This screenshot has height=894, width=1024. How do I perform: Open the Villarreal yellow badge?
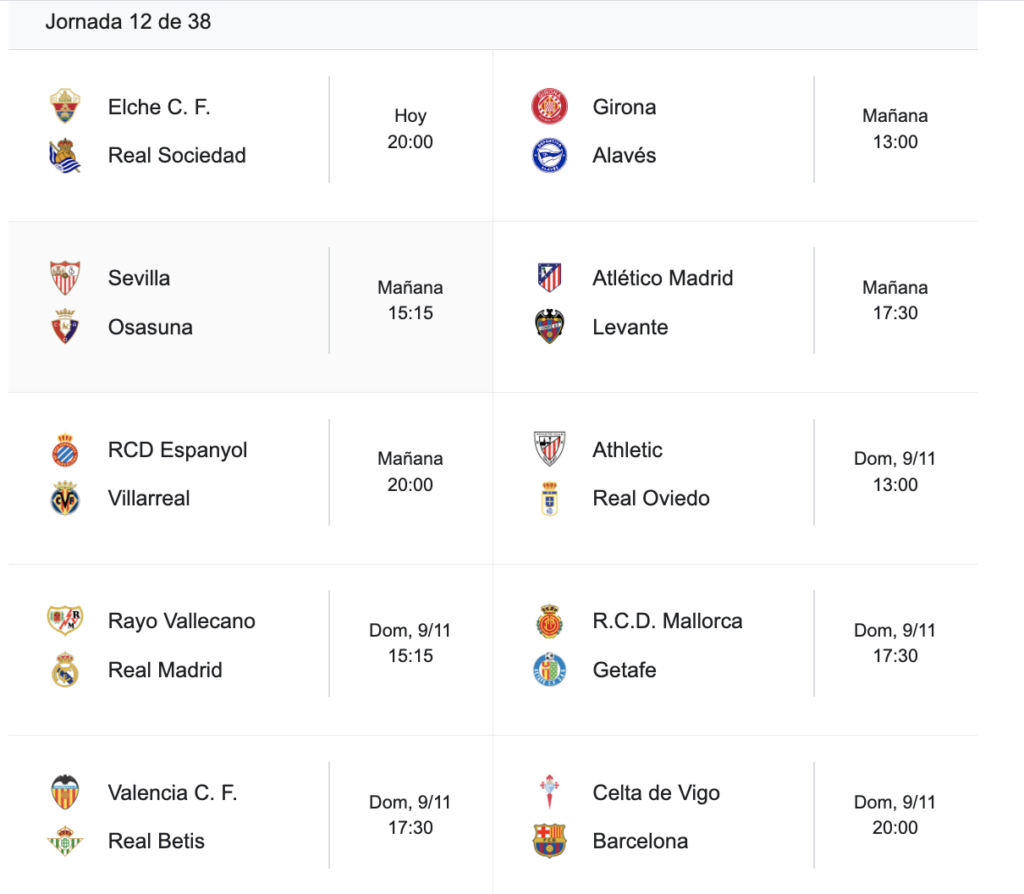(x=65, y=498)
